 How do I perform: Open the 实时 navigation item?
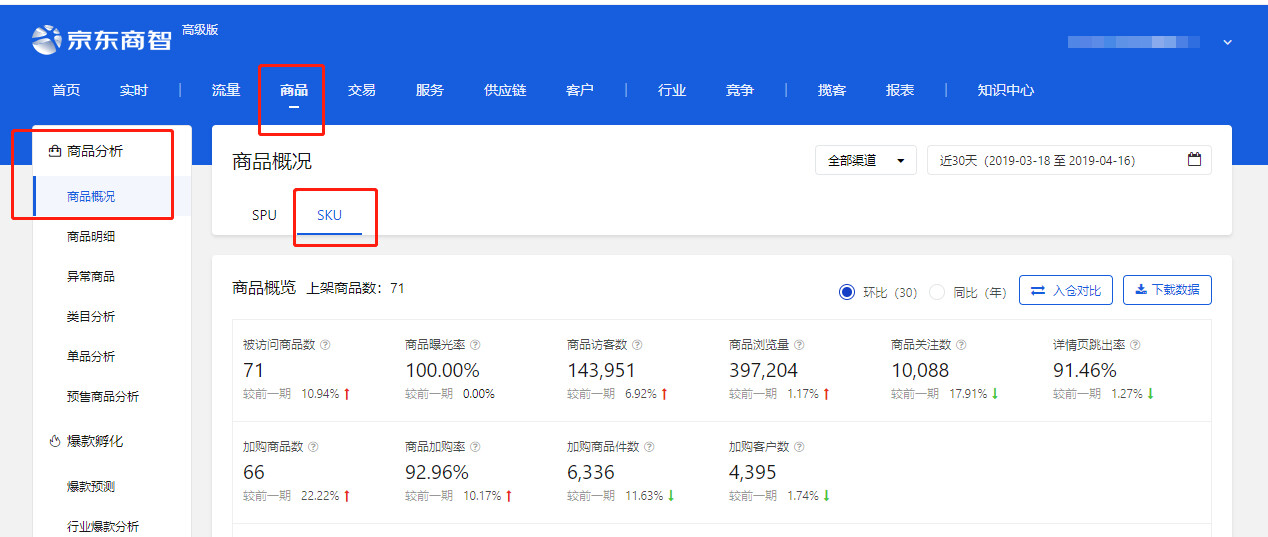134,90
